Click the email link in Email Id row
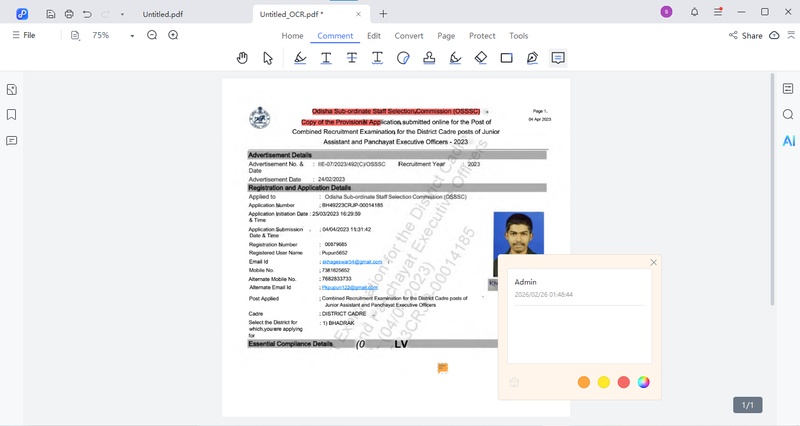The width and height of the screenshot is (800, 426). pos(352,262)
